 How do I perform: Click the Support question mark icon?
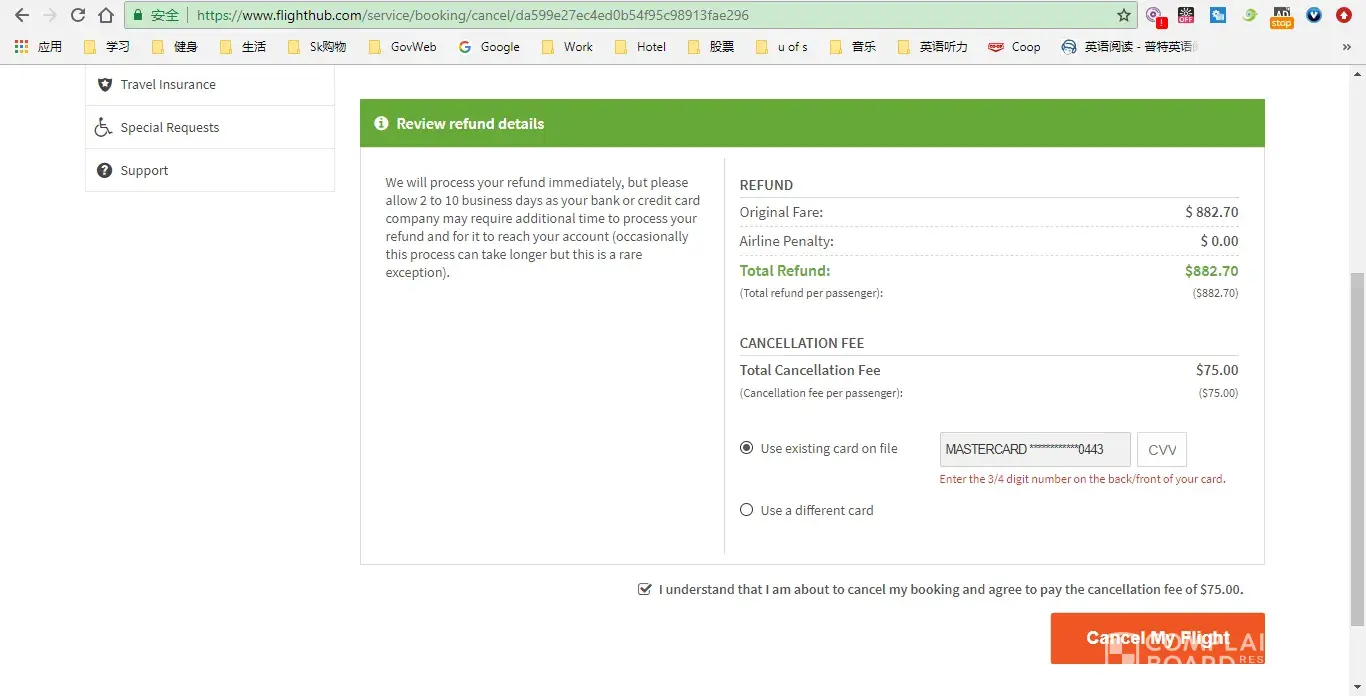pyautogui.click(x=104, y=170)
